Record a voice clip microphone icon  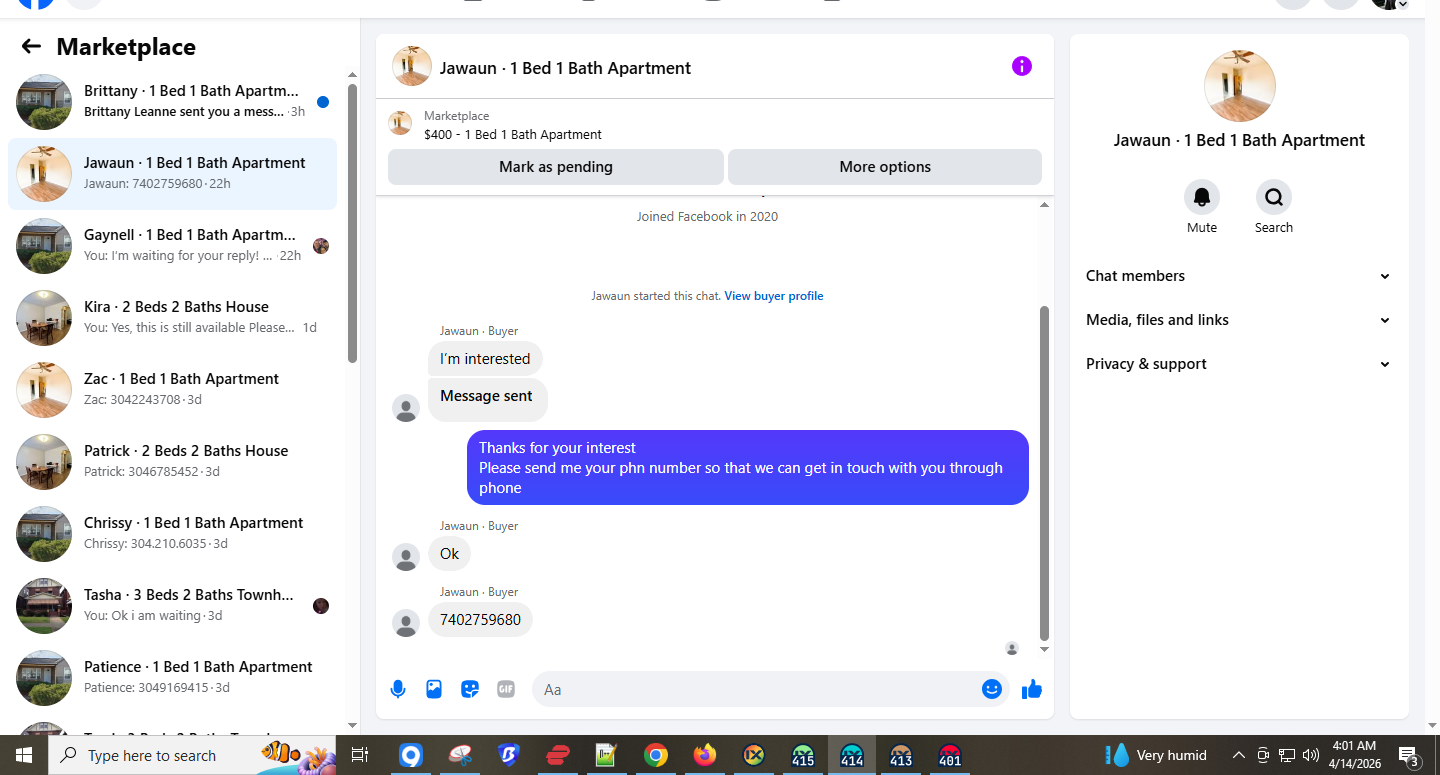[x=398, y=689]
